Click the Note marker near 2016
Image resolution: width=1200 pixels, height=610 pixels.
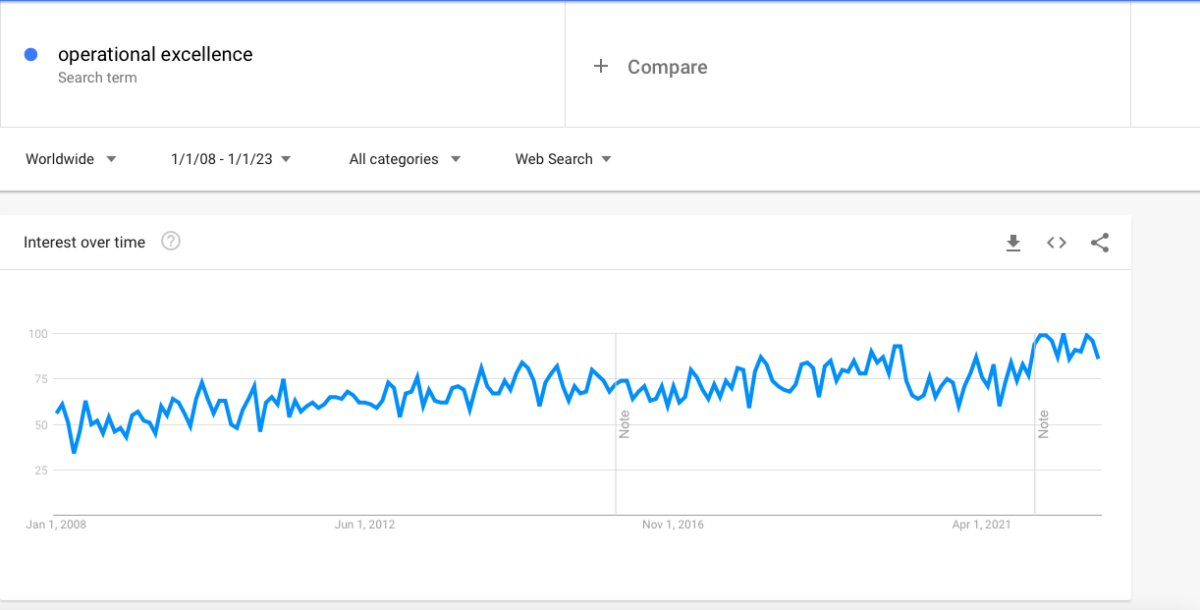tap(624, 423)
